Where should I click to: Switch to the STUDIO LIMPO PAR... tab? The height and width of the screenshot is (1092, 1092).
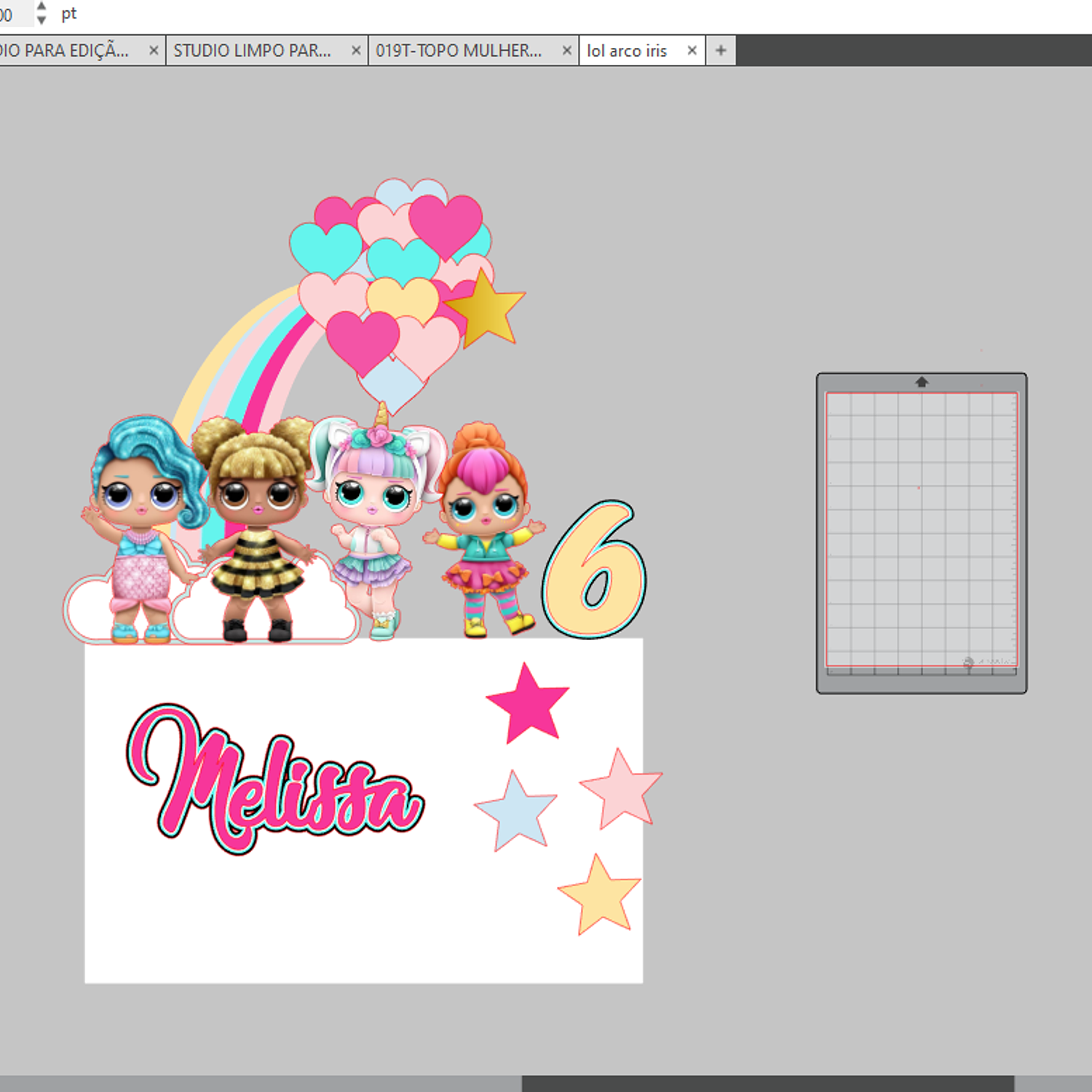[252, 51]
